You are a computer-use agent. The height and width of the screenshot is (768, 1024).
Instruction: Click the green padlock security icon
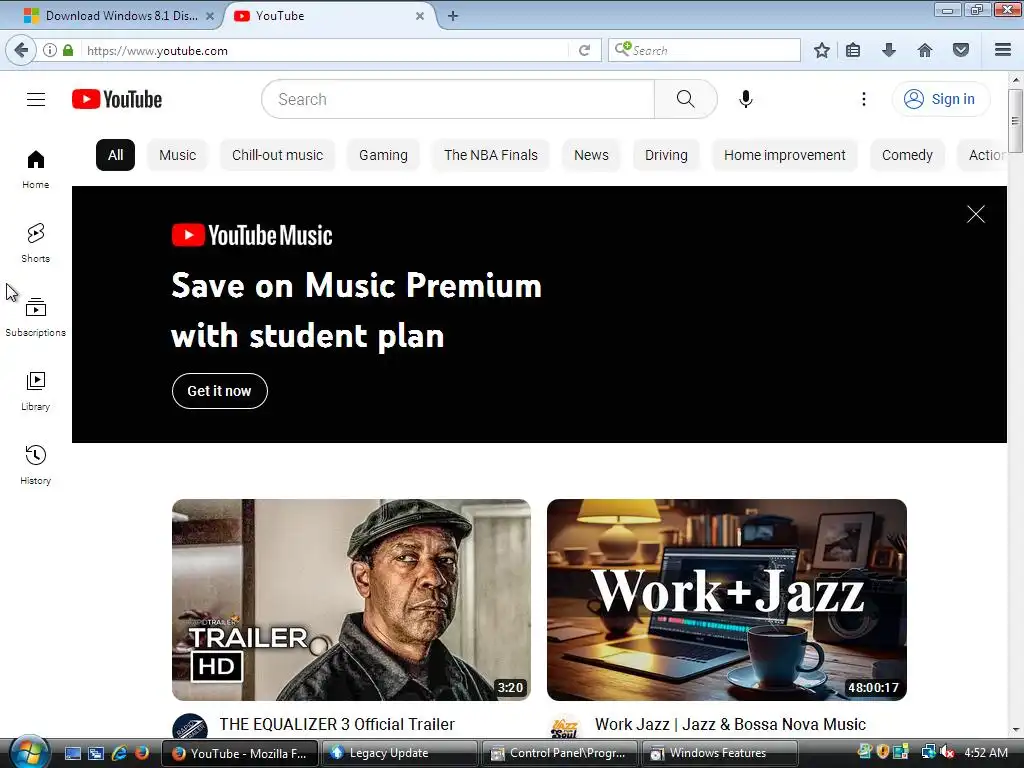pyautogui.click(x=68, y=50)
